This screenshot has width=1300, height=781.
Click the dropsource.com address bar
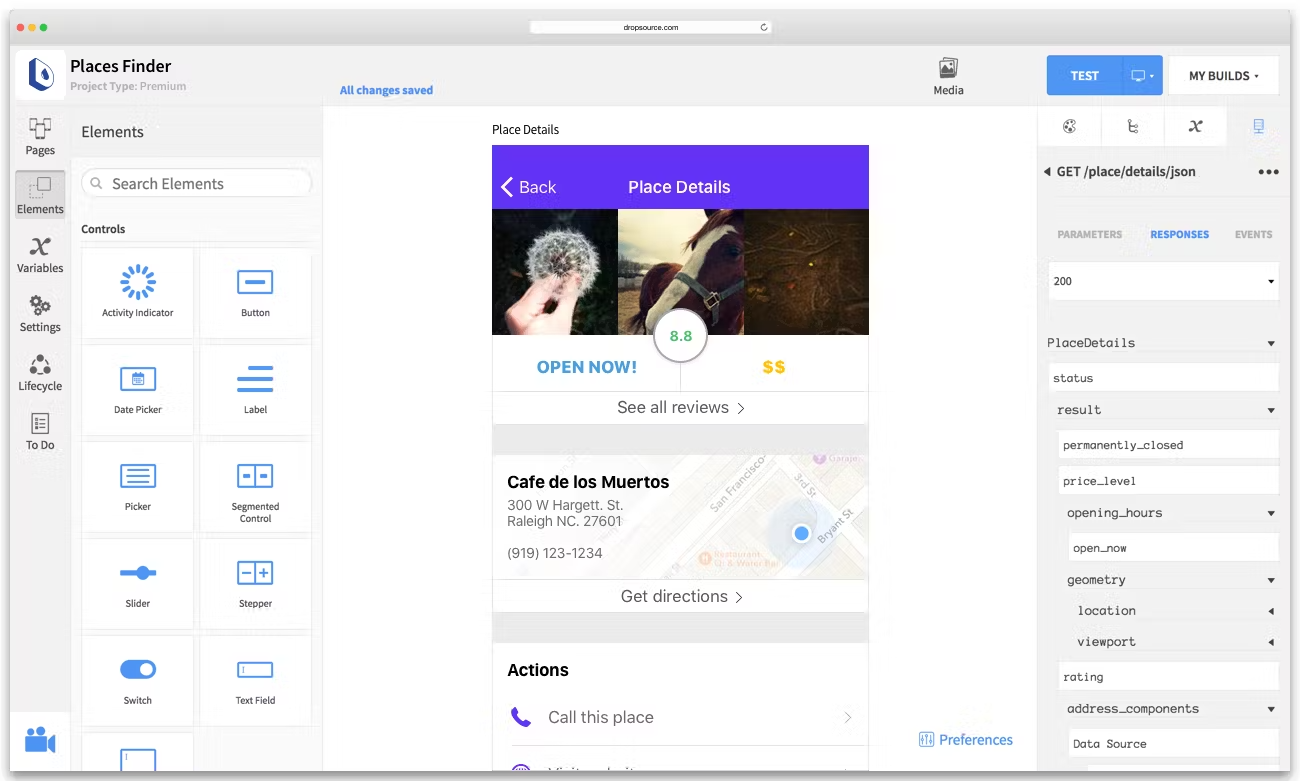coord(650,27)
